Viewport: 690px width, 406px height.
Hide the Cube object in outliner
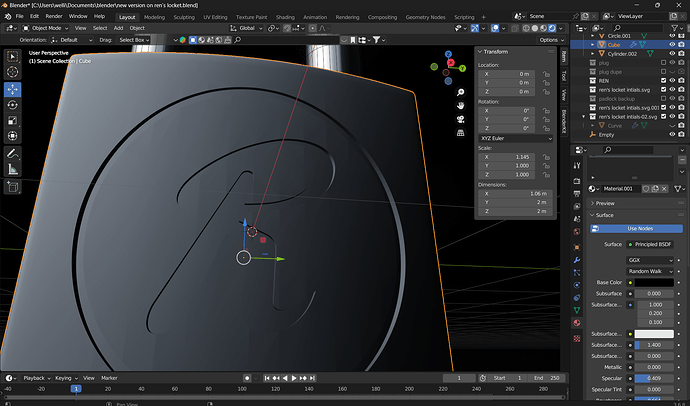click(672, 45)
